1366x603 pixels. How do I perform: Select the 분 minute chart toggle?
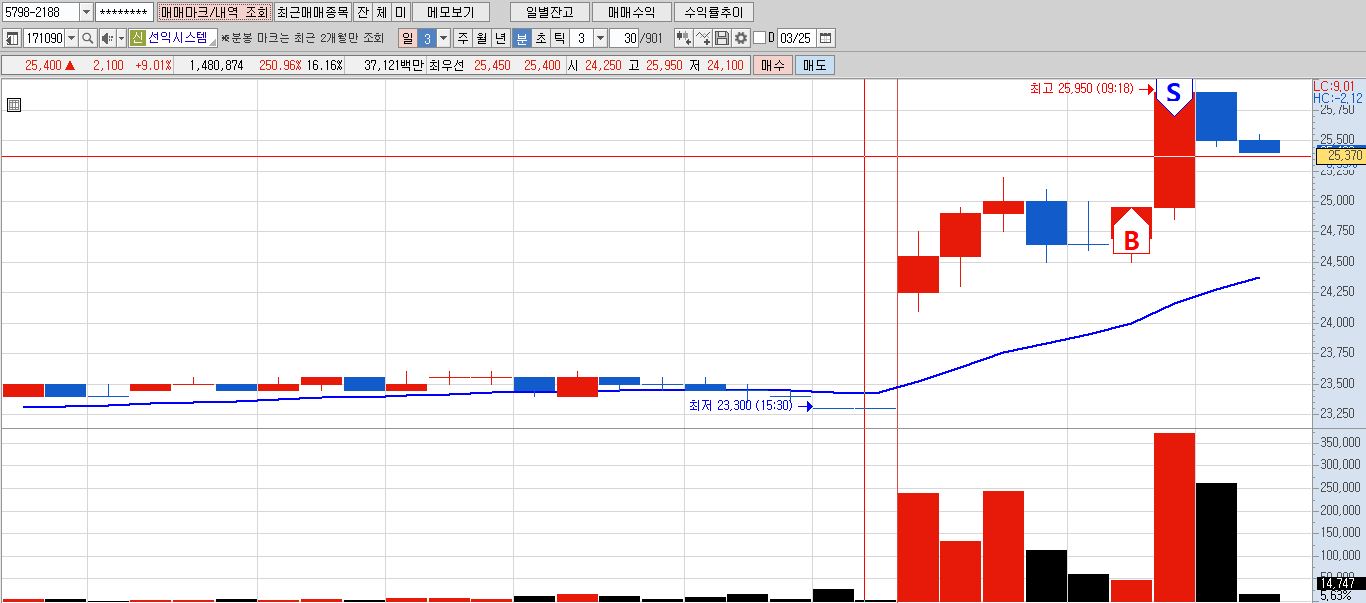(521, 38)
